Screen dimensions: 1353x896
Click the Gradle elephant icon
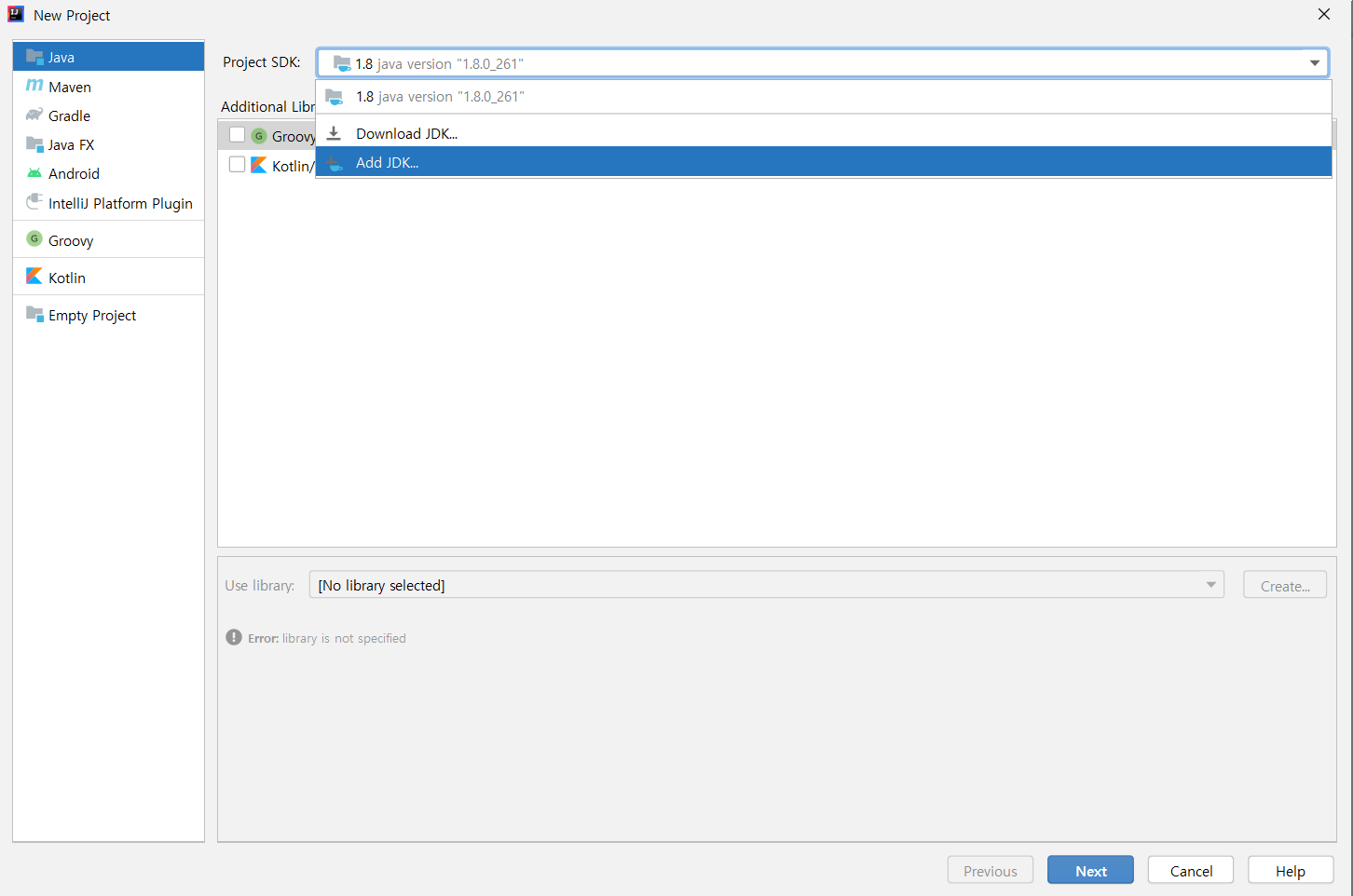34,115
